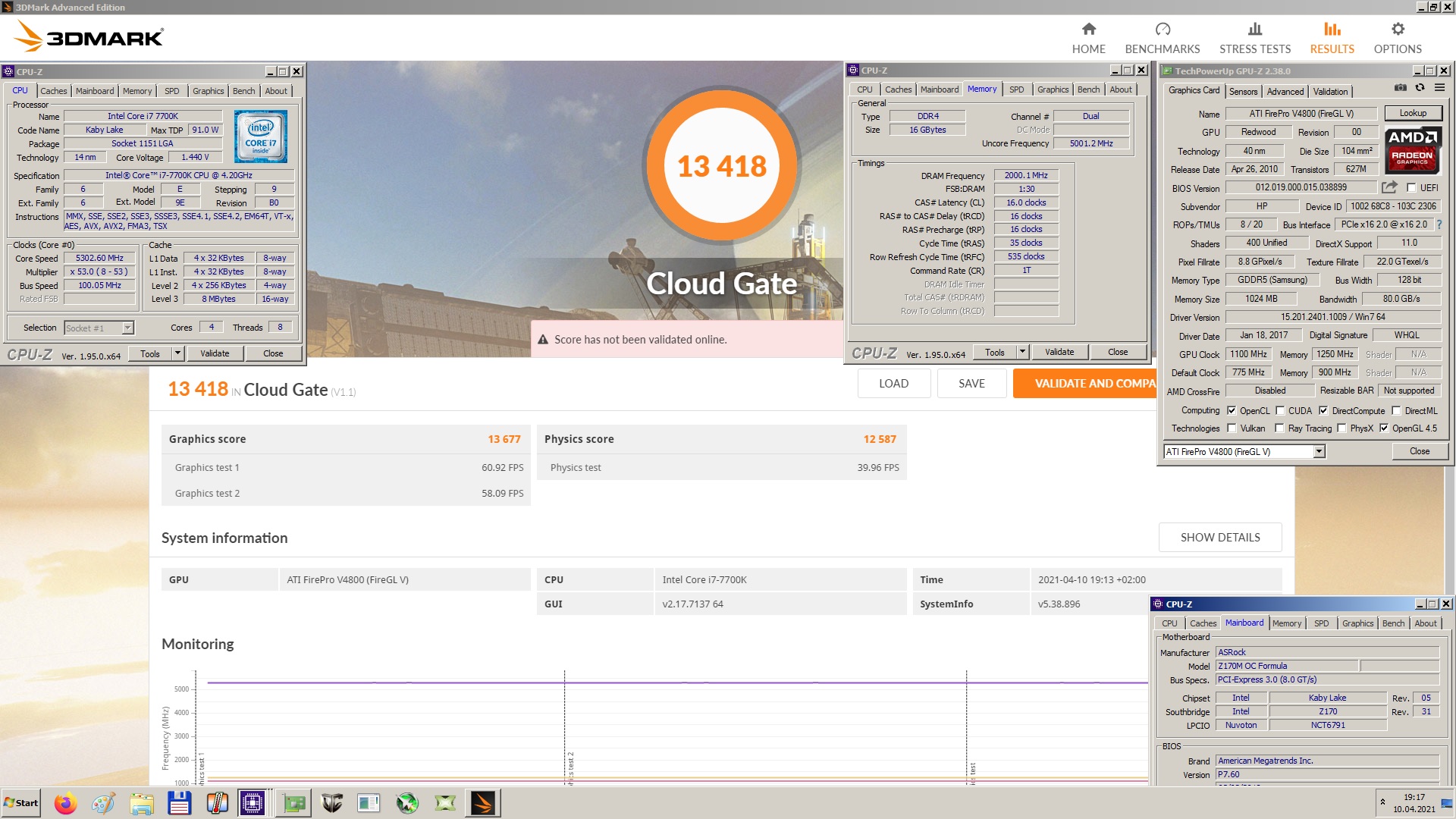The image size is (1456, 819).
Task: Toggle the CUDA checkbox
Action: pyautogui.click(x=1280, y=410)
